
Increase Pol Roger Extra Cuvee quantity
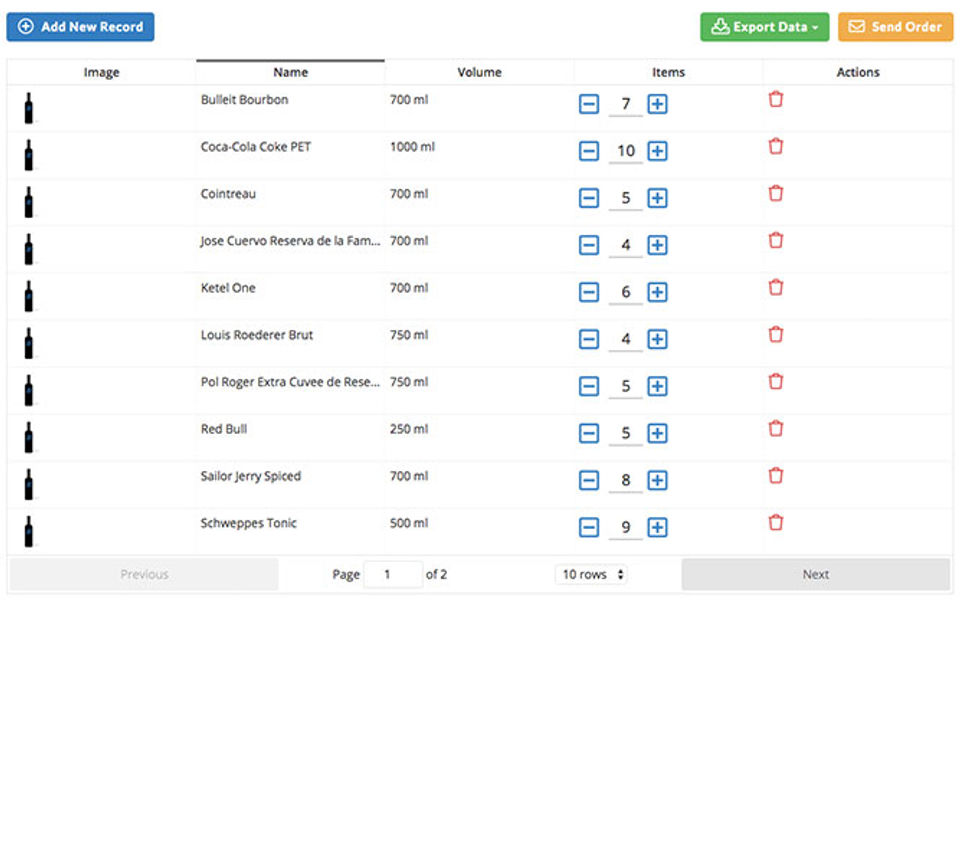(x=657, y=386)
